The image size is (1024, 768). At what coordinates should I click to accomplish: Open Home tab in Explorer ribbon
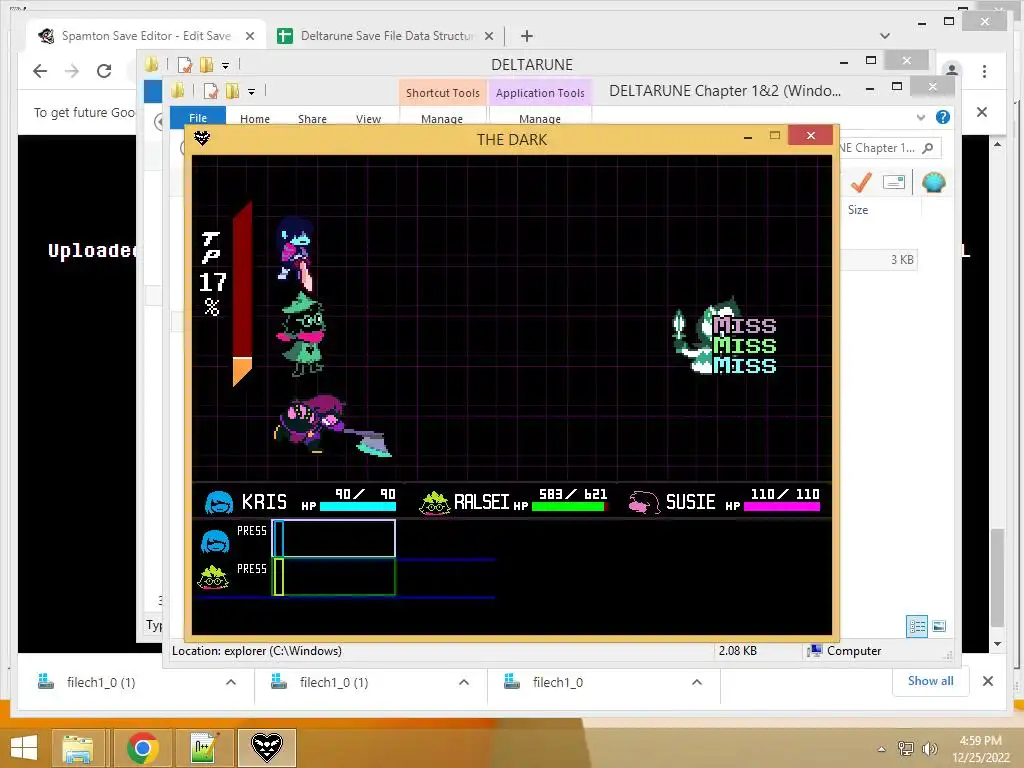tap(255, 119)
